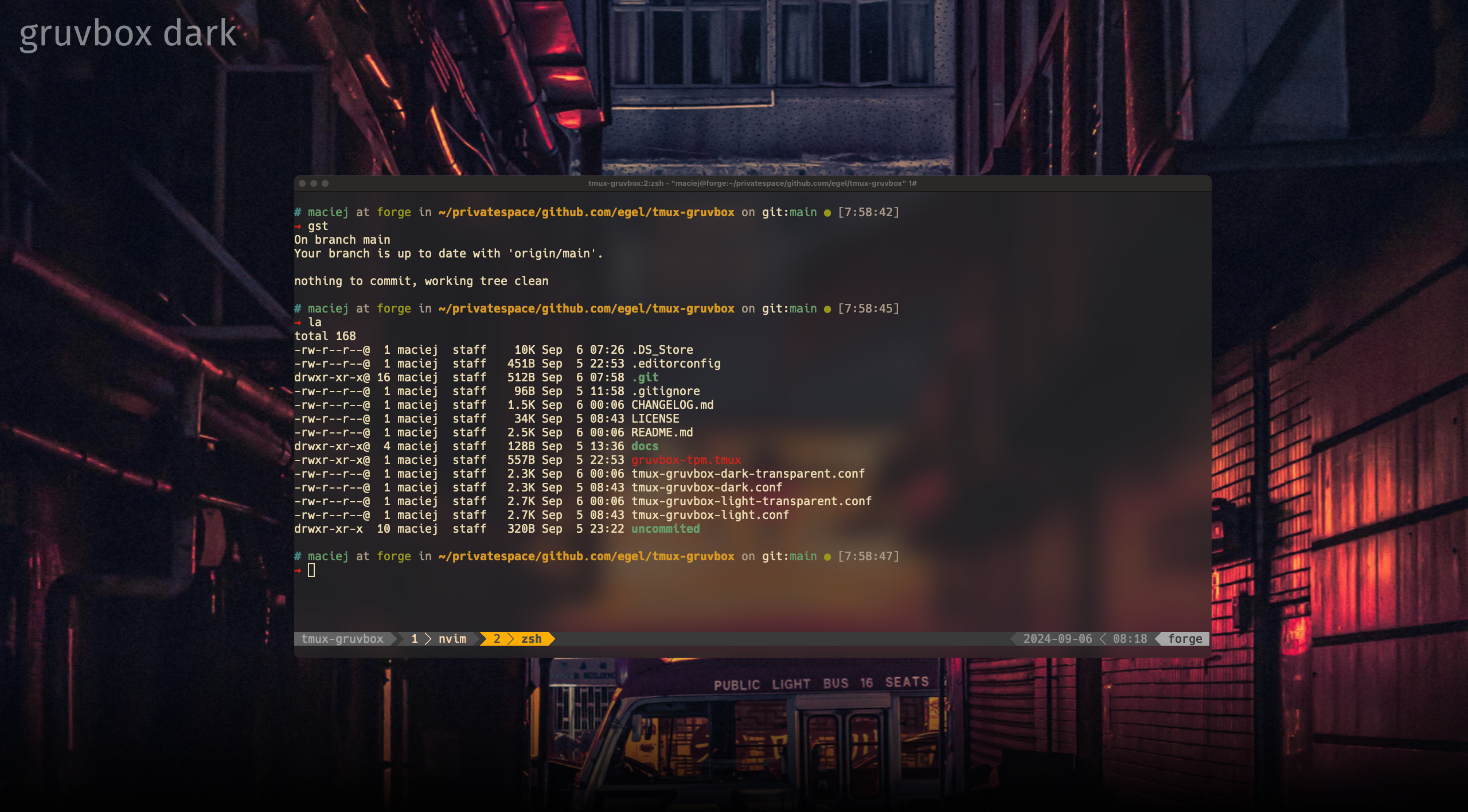The height and width of the screenshot is (812, 1468).
Task: Click the gruvbox-tpm.tmux file name
Action: tap(686, 460)
